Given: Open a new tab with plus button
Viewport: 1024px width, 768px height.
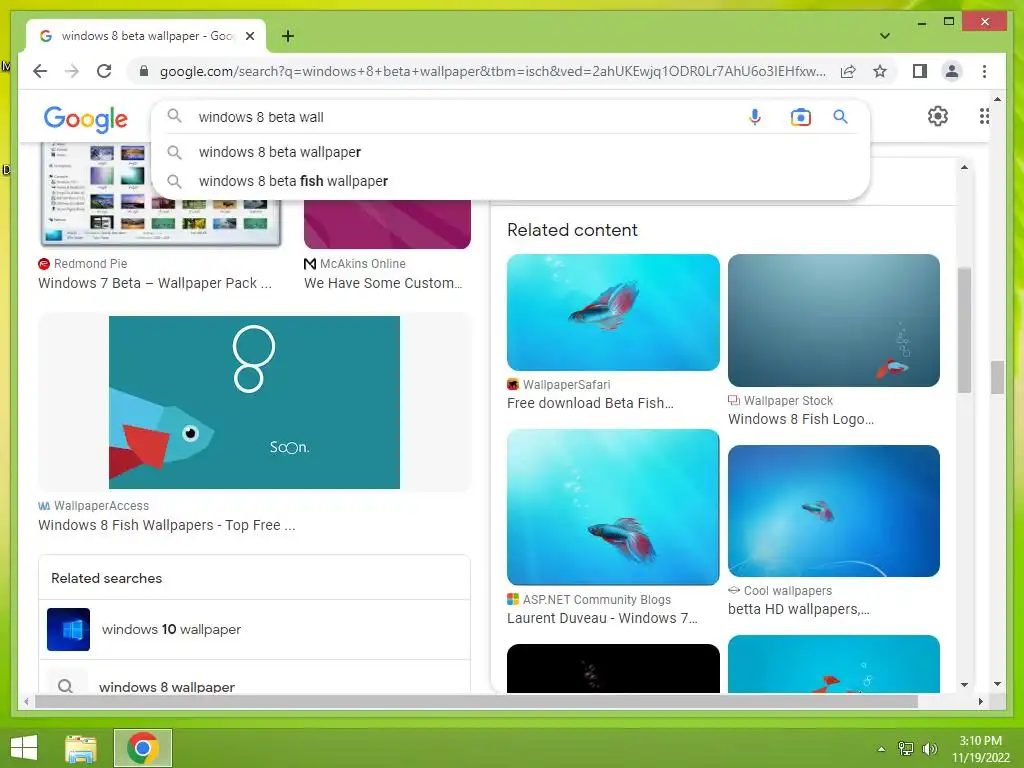Looking at the screenshot, I should tap(287, 36).
